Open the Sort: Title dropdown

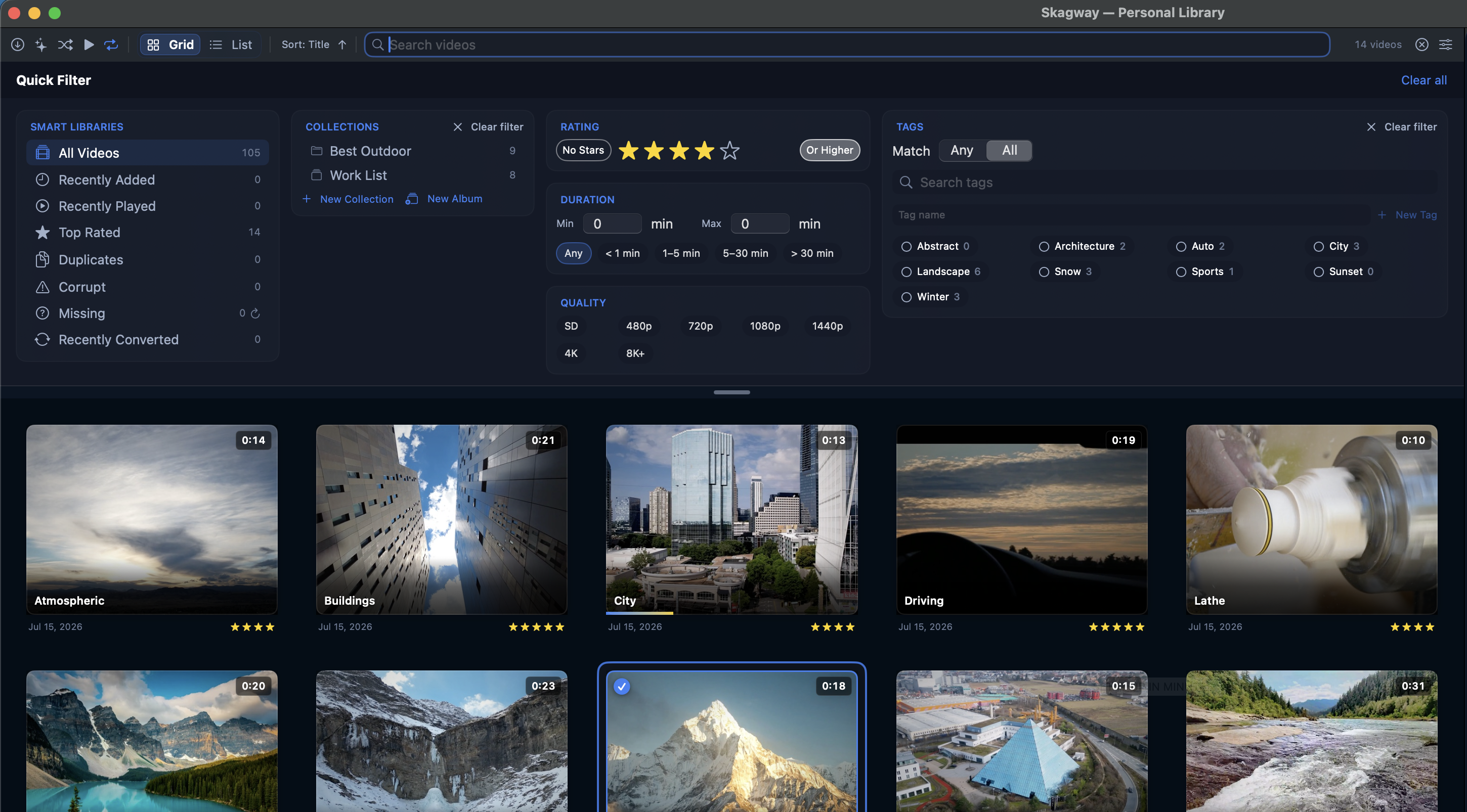pyautogui.click(x=314, y=44)
